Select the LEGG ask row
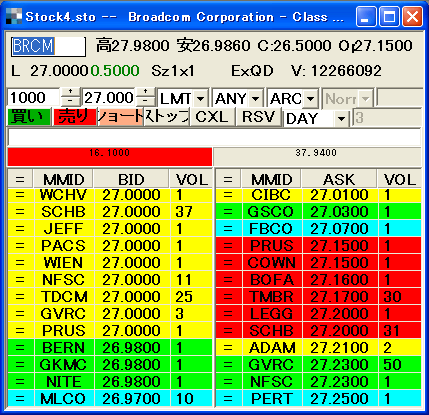The height and width of the screenshot is (415, 429). (318, 313)
